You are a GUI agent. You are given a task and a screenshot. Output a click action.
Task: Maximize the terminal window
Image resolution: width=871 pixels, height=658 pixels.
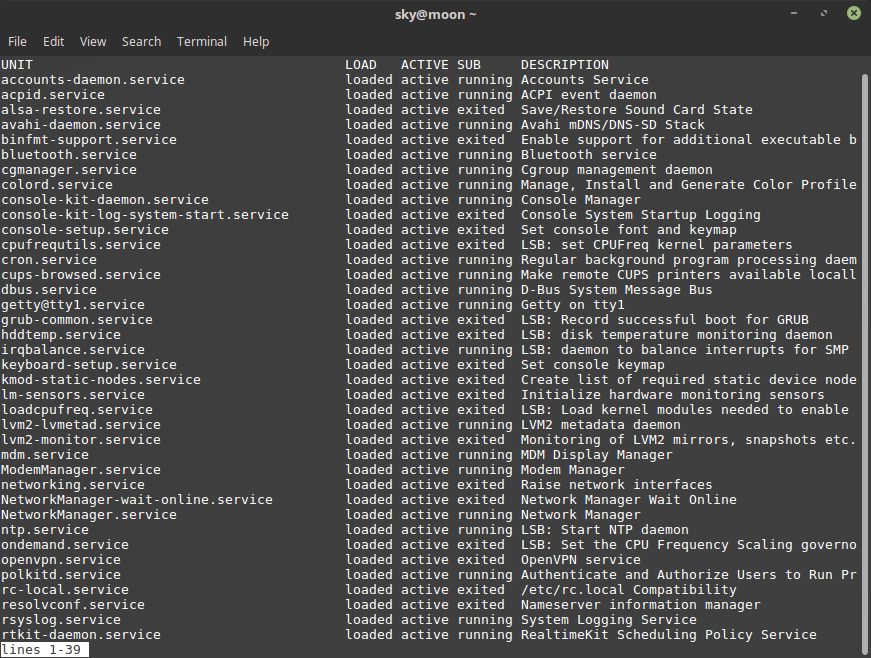tap(823, 14)
